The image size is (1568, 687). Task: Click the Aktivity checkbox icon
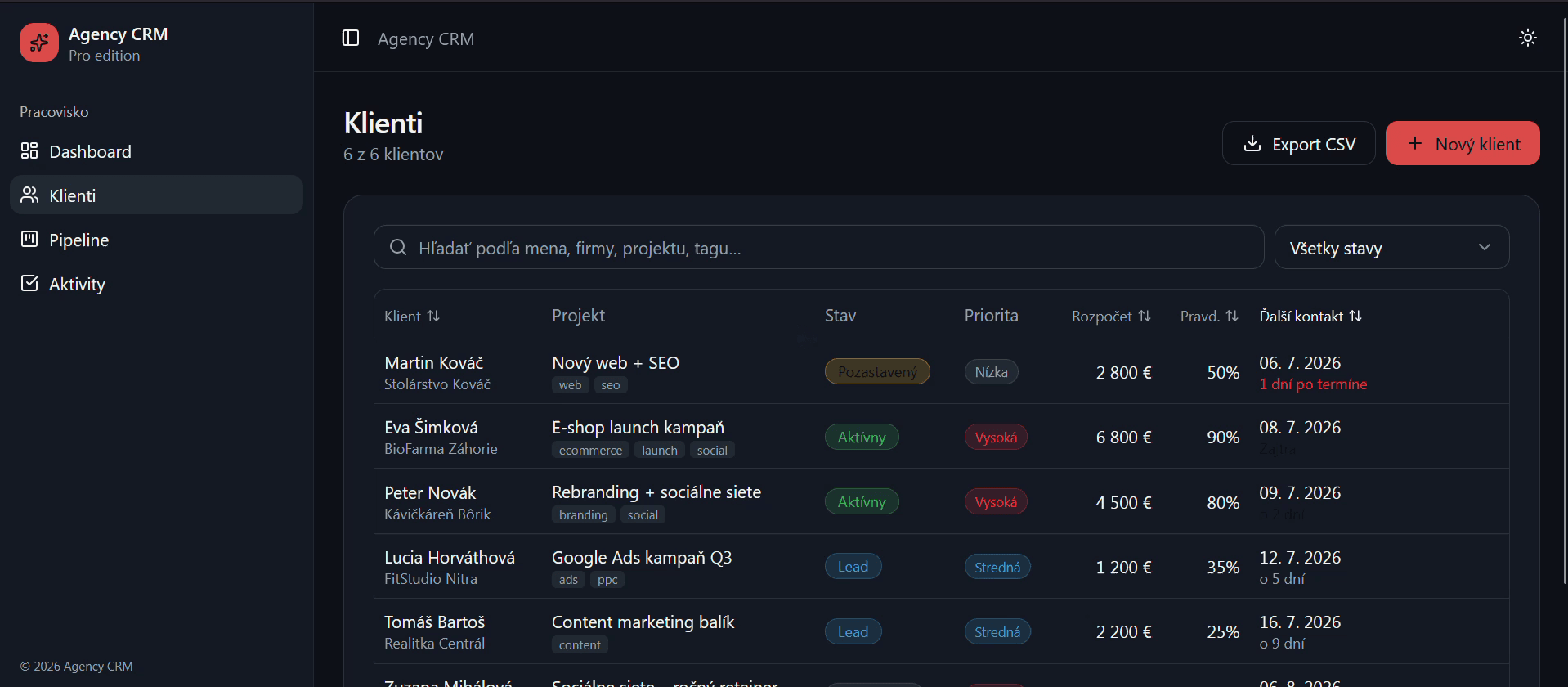[x=29, y=284]
